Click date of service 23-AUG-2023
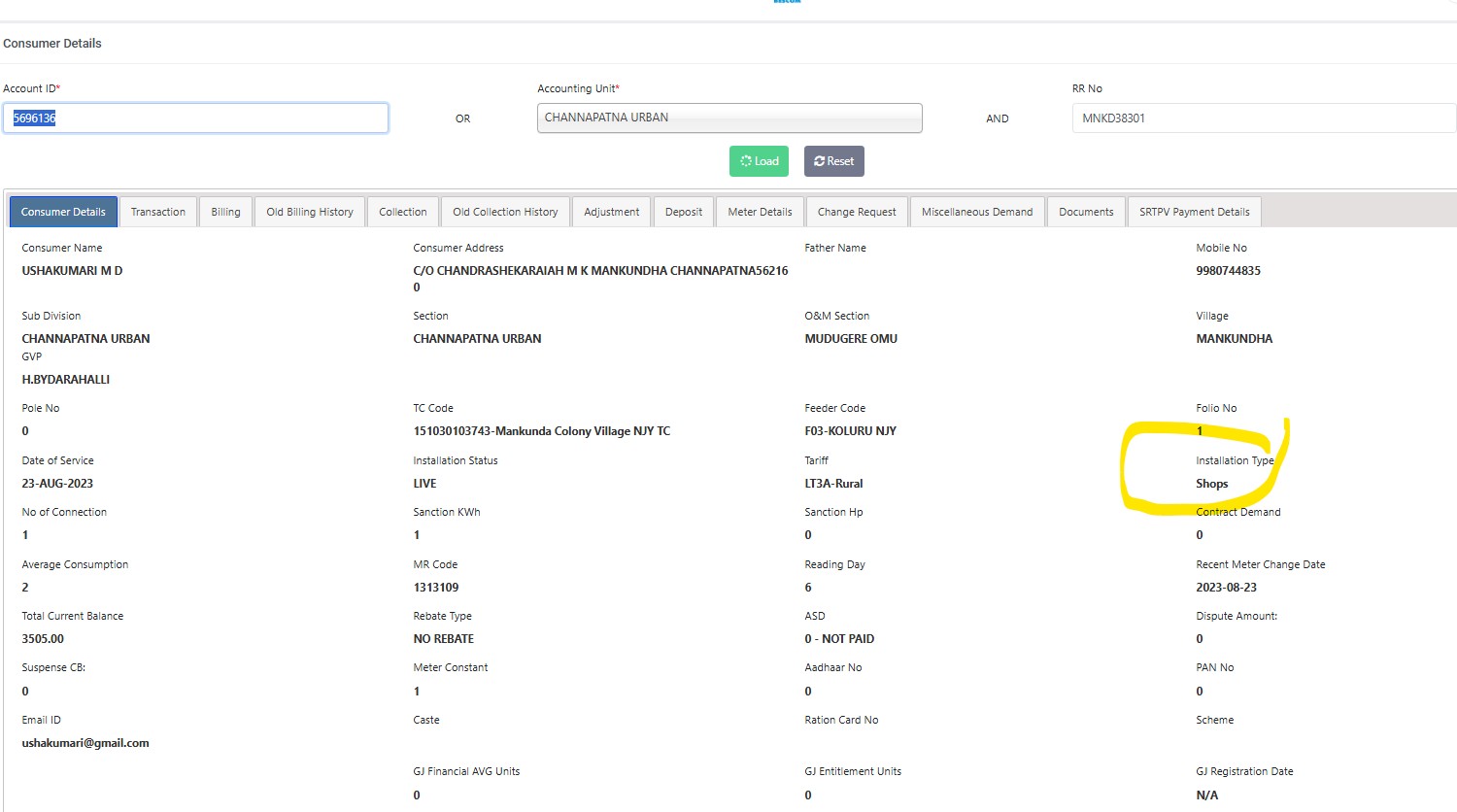This screenshot has width=1457, height=812. coord(57,484)
